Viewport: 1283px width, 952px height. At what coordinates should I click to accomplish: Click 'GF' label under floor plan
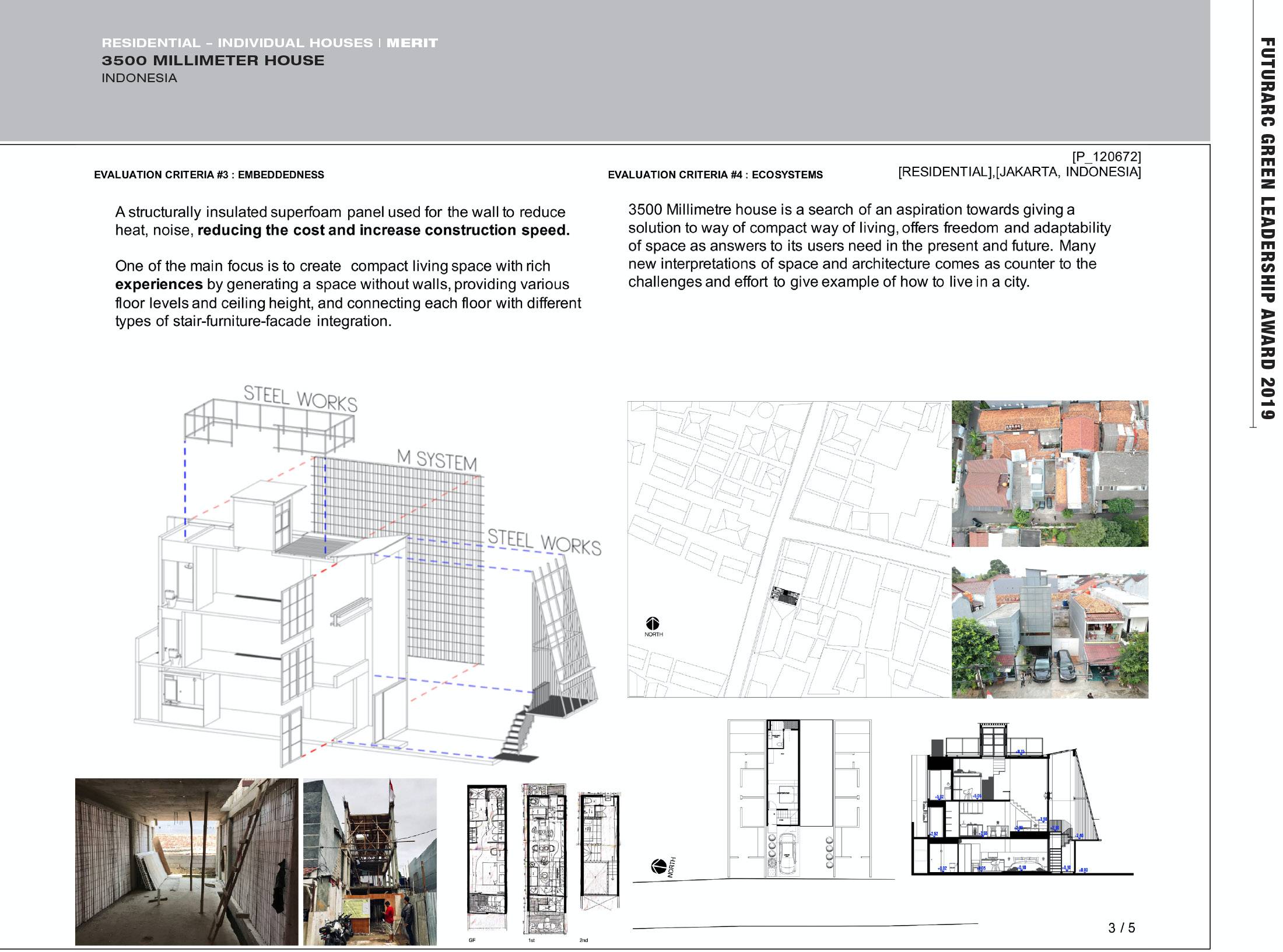[472, 940]
